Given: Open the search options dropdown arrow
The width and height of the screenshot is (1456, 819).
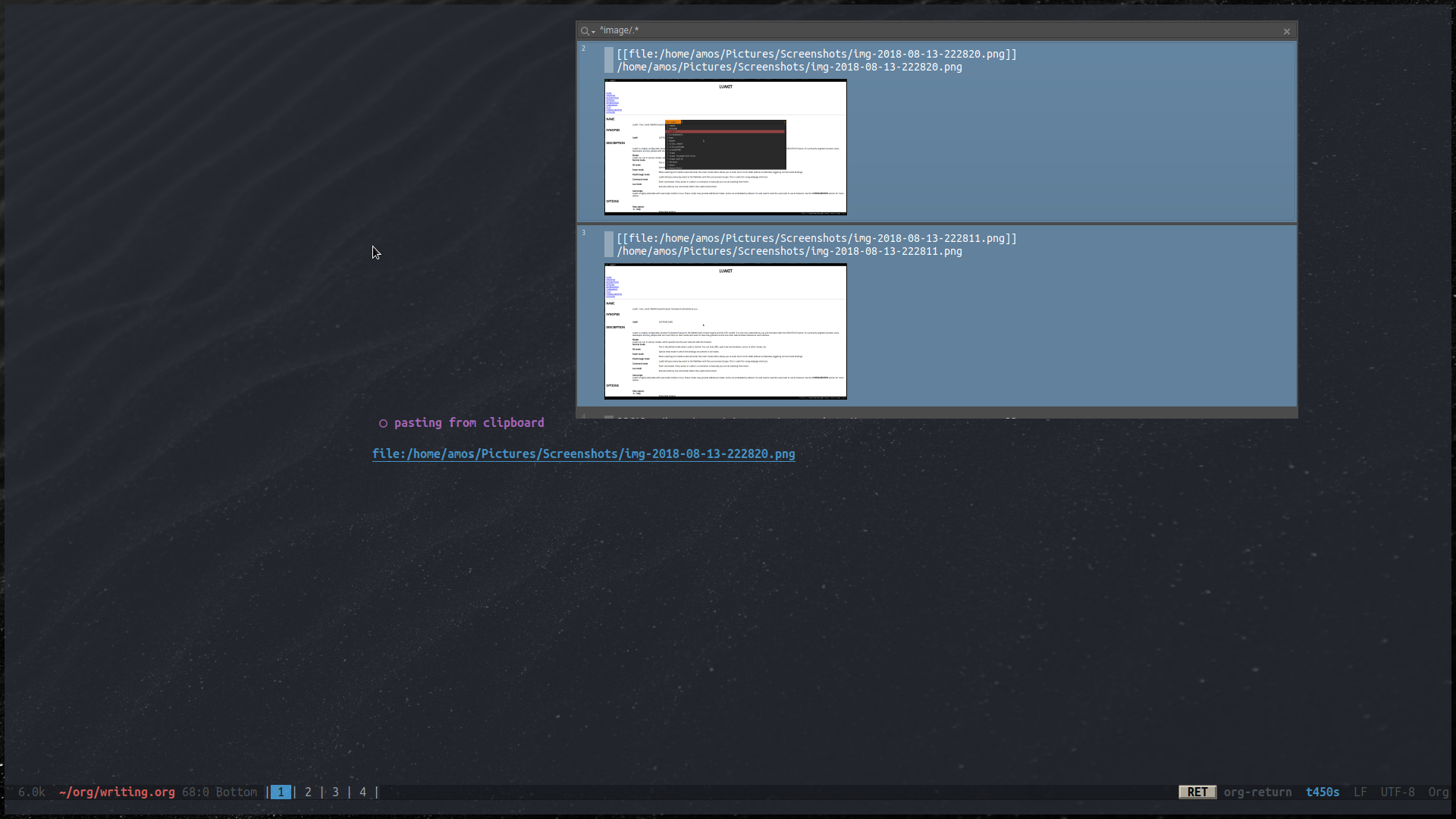Looking at the screenshot, I should pos(593,32).
